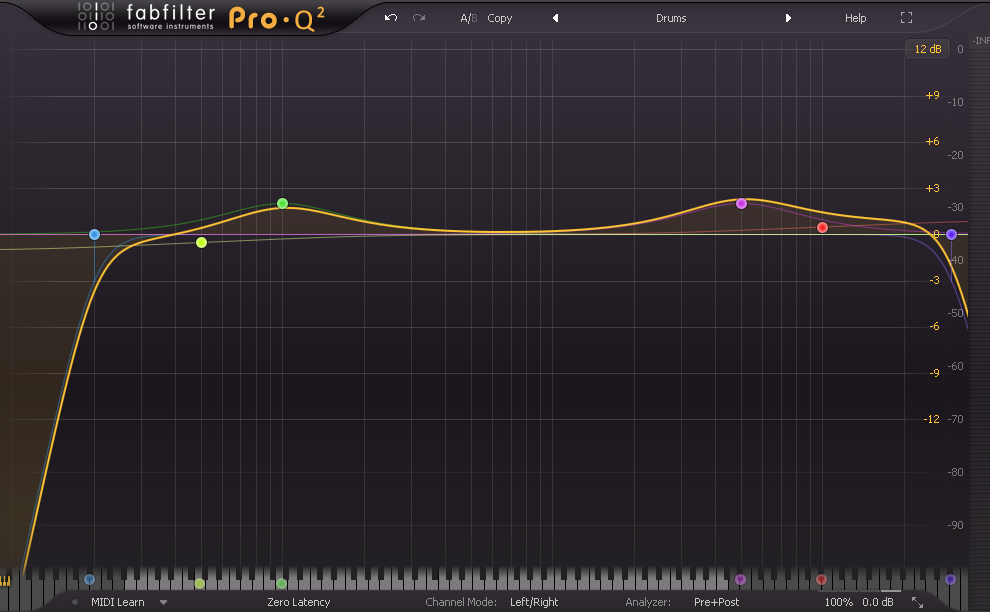The width and height of the screenshot is (990, 612).
Task: Click the red band marker on piano keyboard
Action: 821,579
